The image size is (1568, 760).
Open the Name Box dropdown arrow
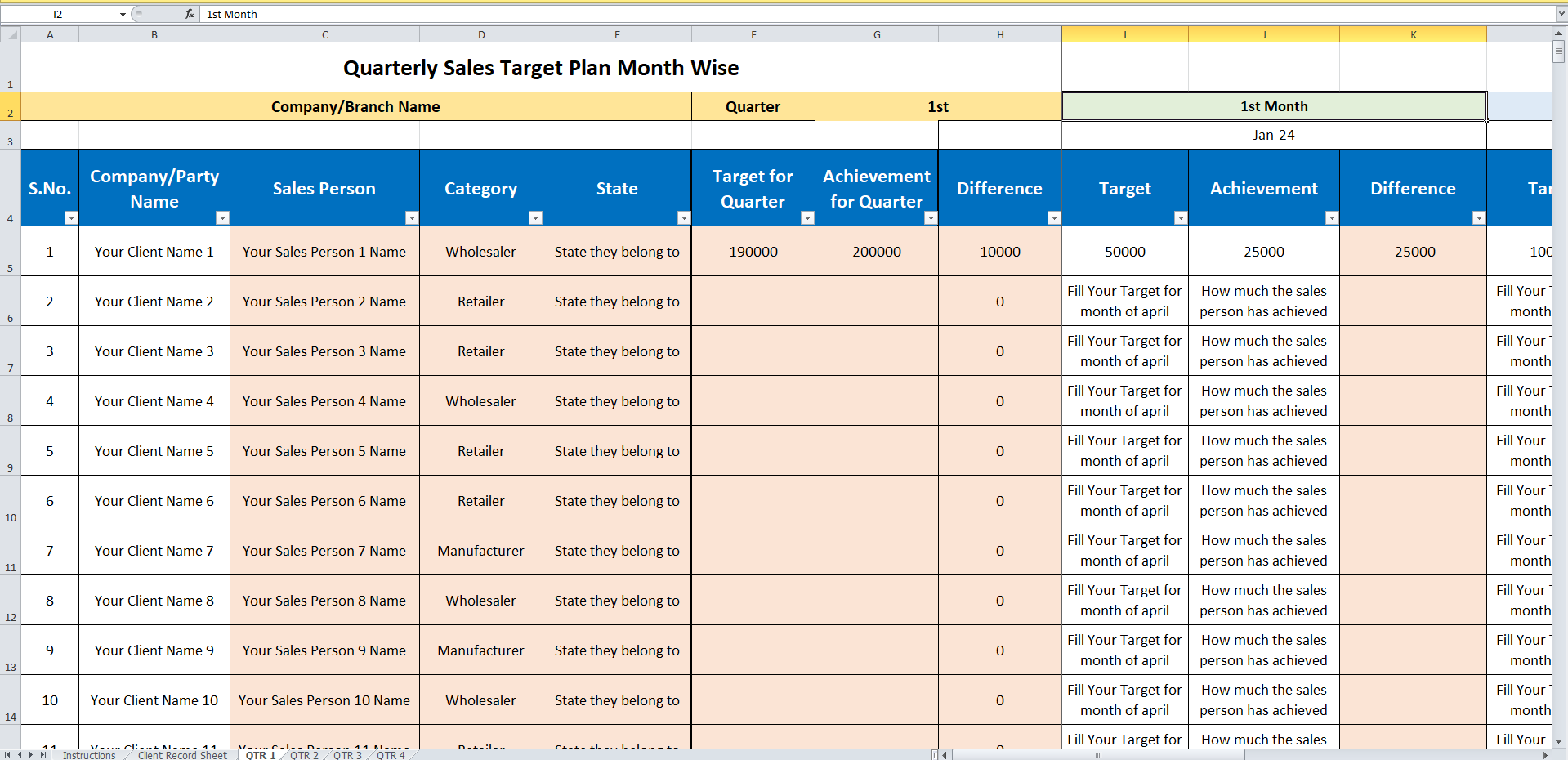click(123, 14)
